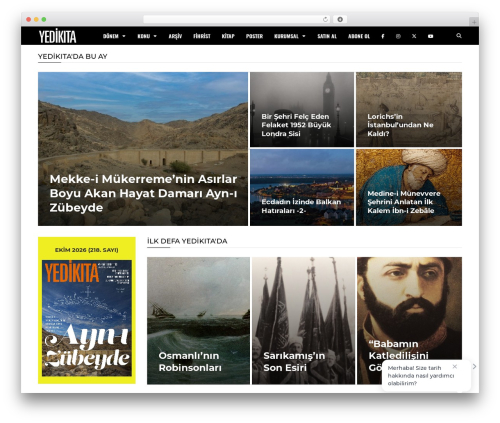Expand the KURUMSAL dropdown menu
500x423 pixels.
click(x=290, y=36)
